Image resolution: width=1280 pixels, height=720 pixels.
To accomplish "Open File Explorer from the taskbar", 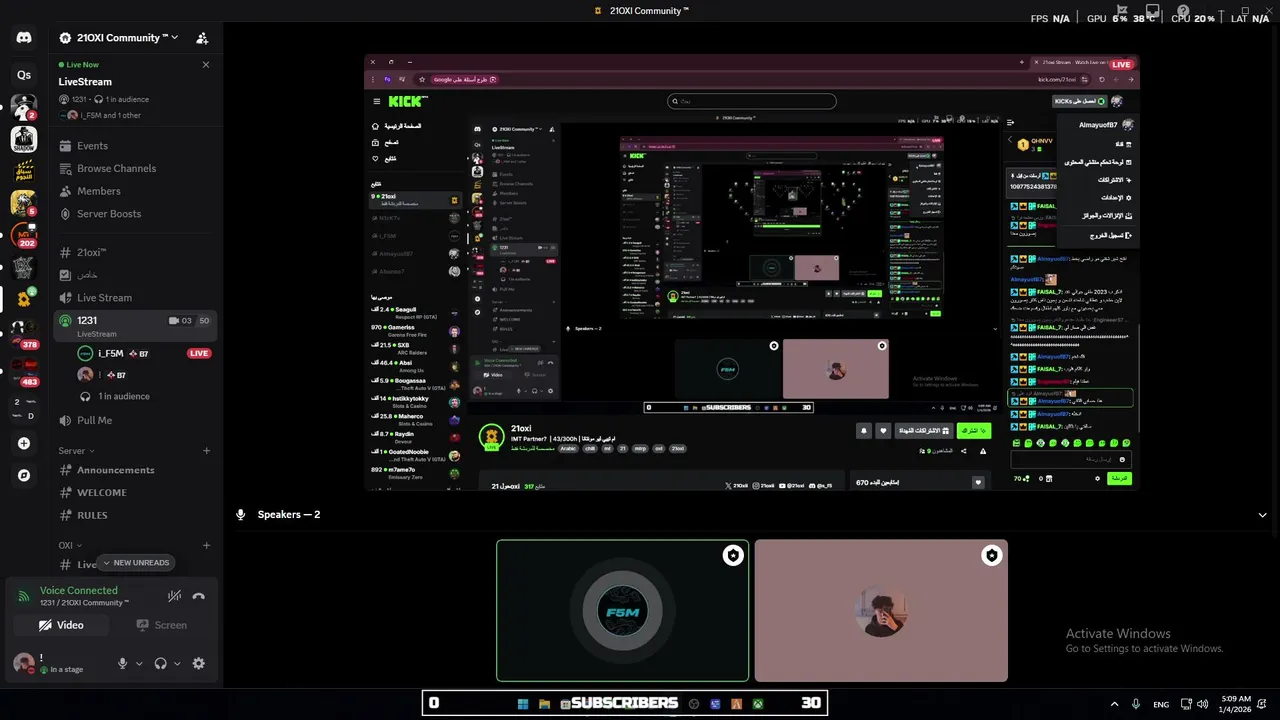I will 544,703.
